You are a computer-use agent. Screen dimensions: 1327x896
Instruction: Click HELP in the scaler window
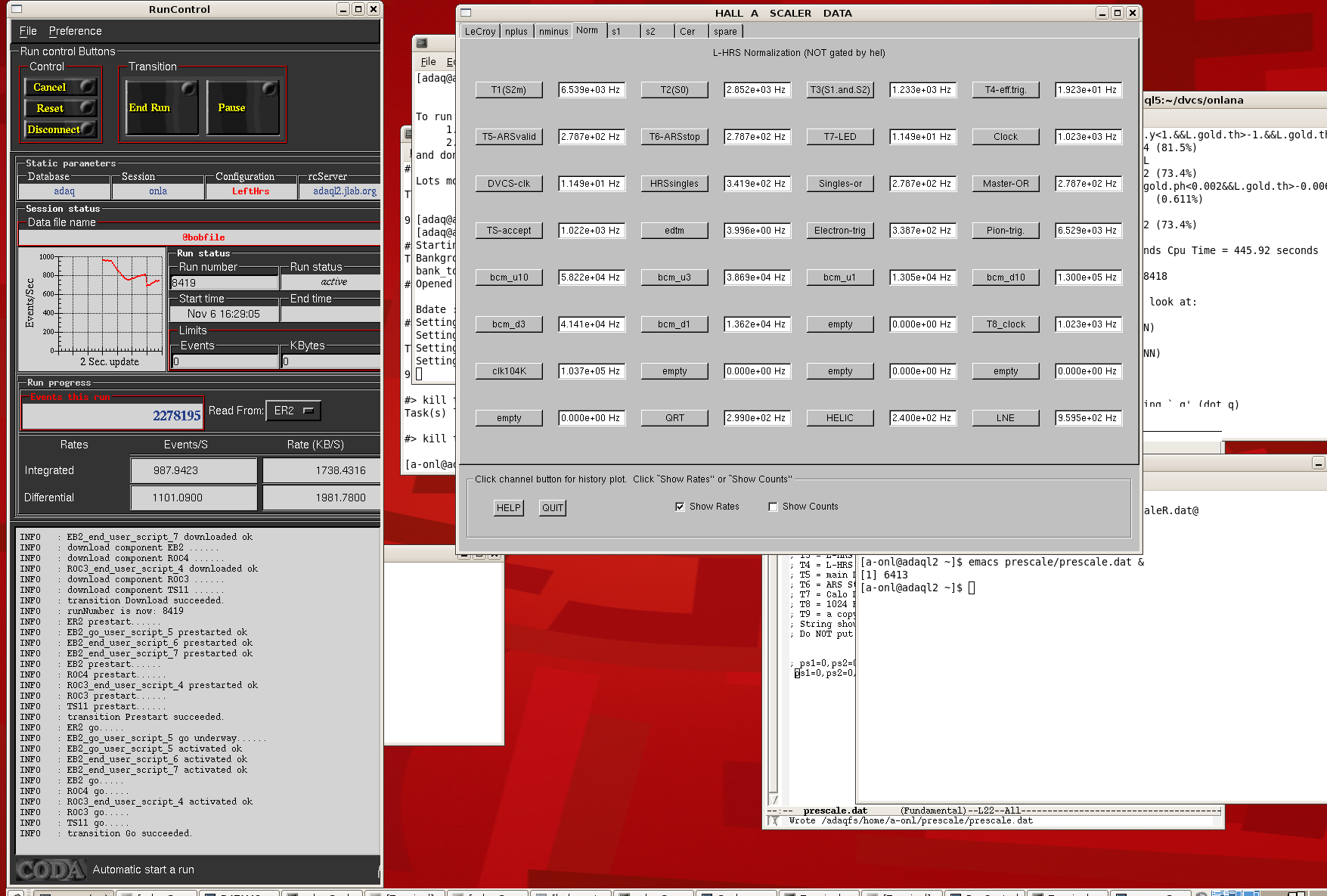point(508,507)
